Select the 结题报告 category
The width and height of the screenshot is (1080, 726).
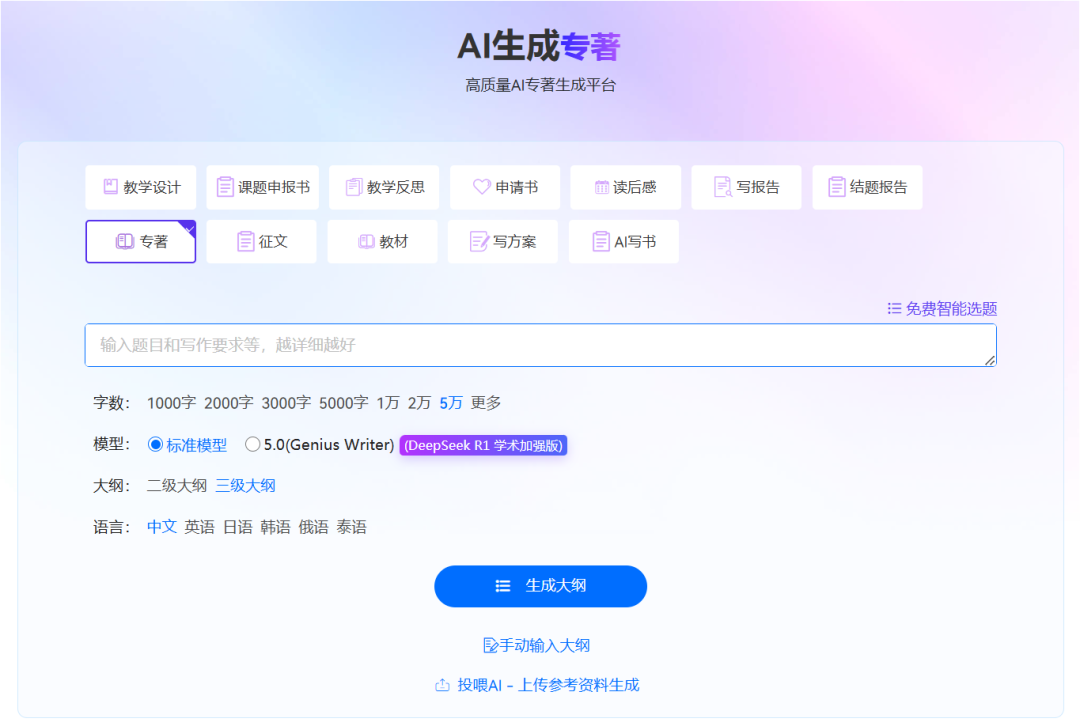pos(867,187)
